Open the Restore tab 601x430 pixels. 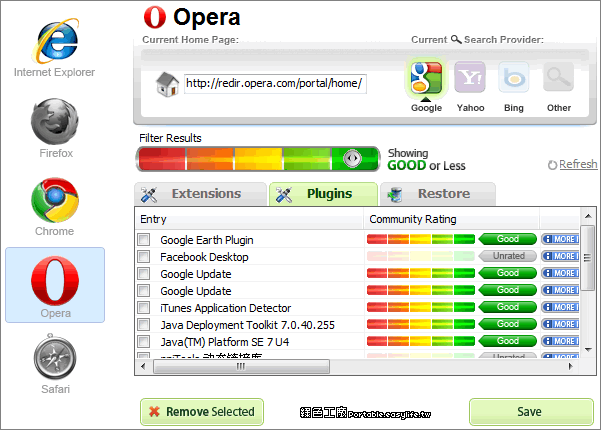(438, 194)
